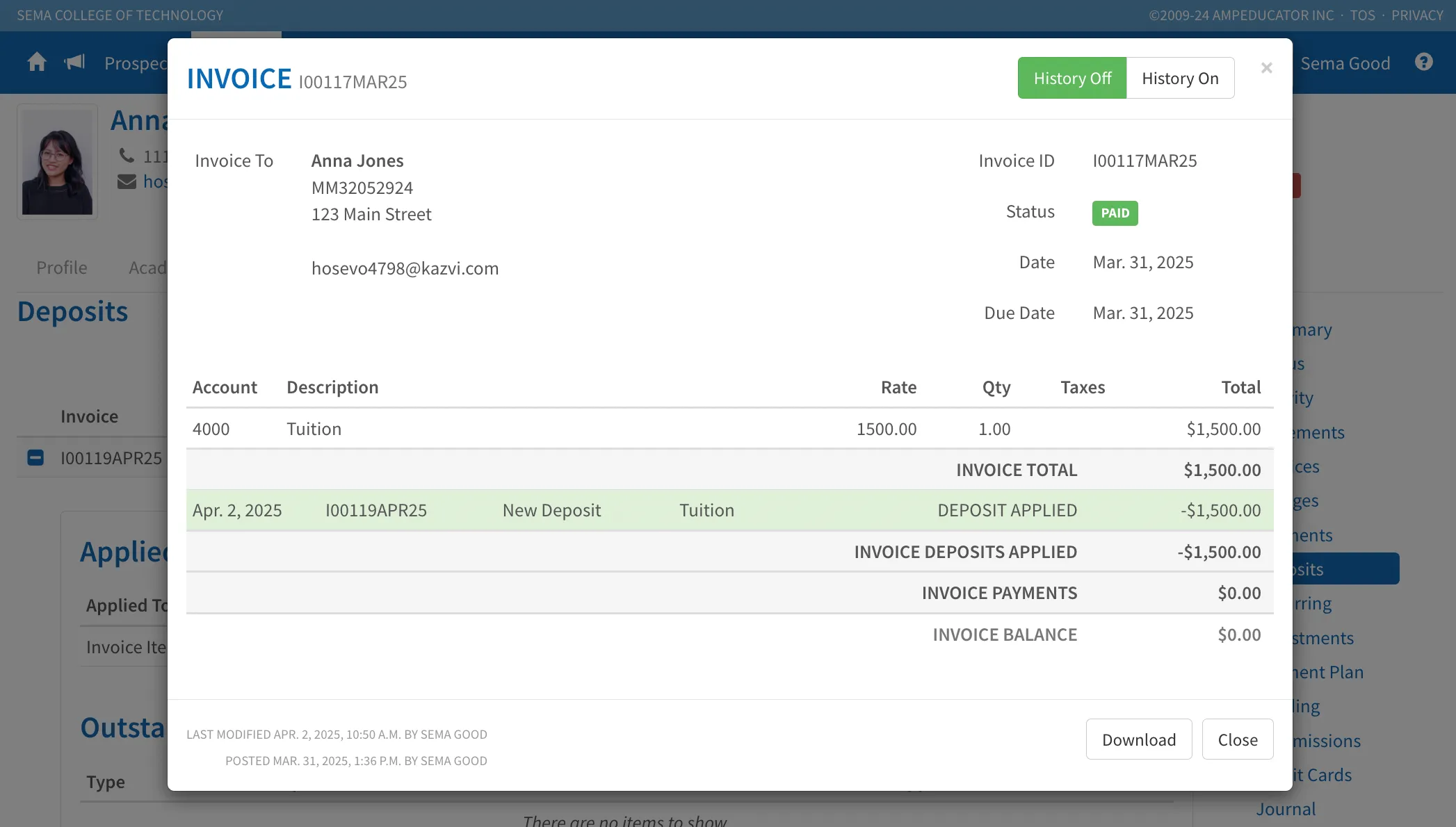This screenshot has width=1456, height=827.
Task: Open the help question mark icon
Action: click(x=1424, y=63)
